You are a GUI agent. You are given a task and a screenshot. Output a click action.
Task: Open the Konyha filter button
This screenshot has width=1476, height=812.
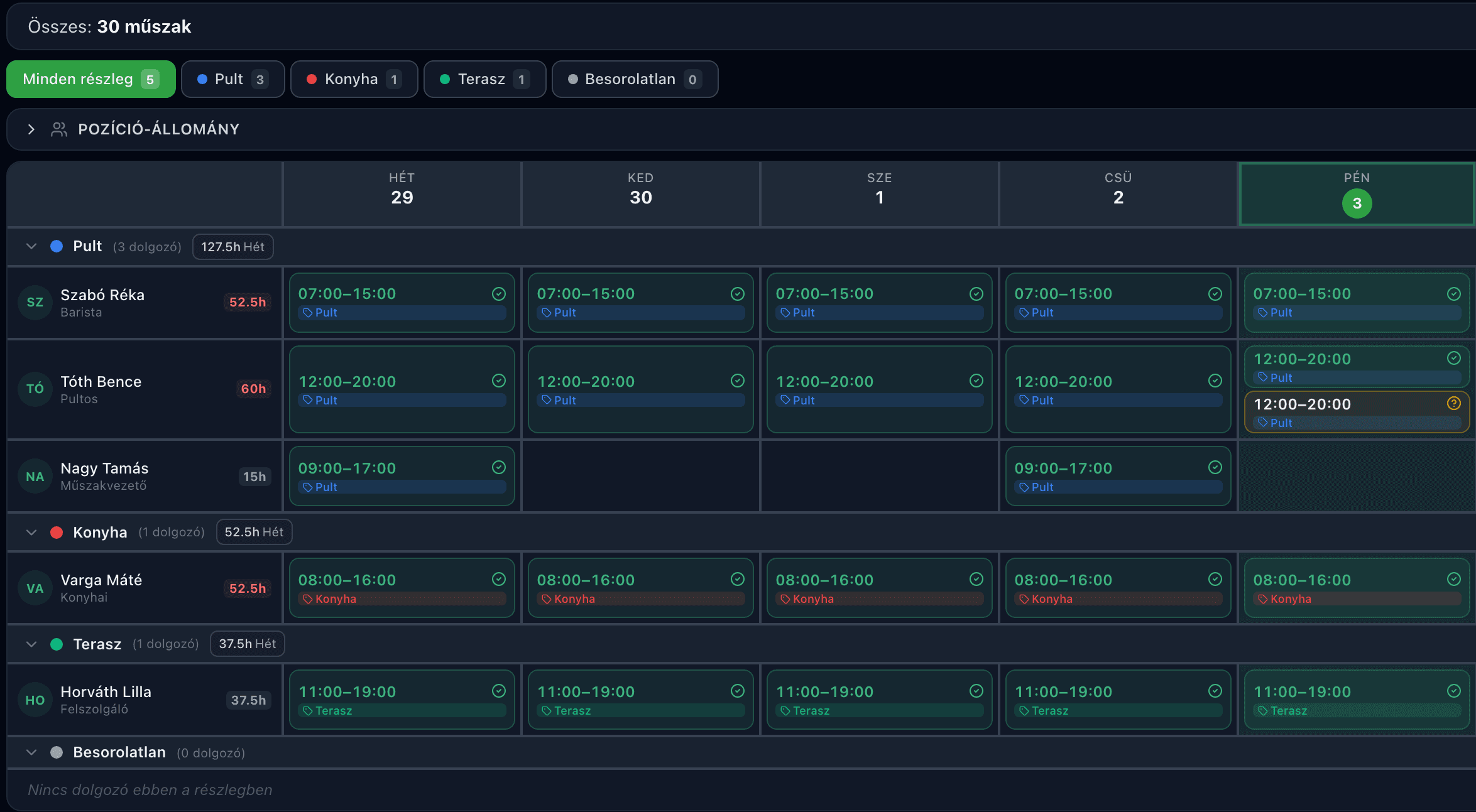click(354, 79)
